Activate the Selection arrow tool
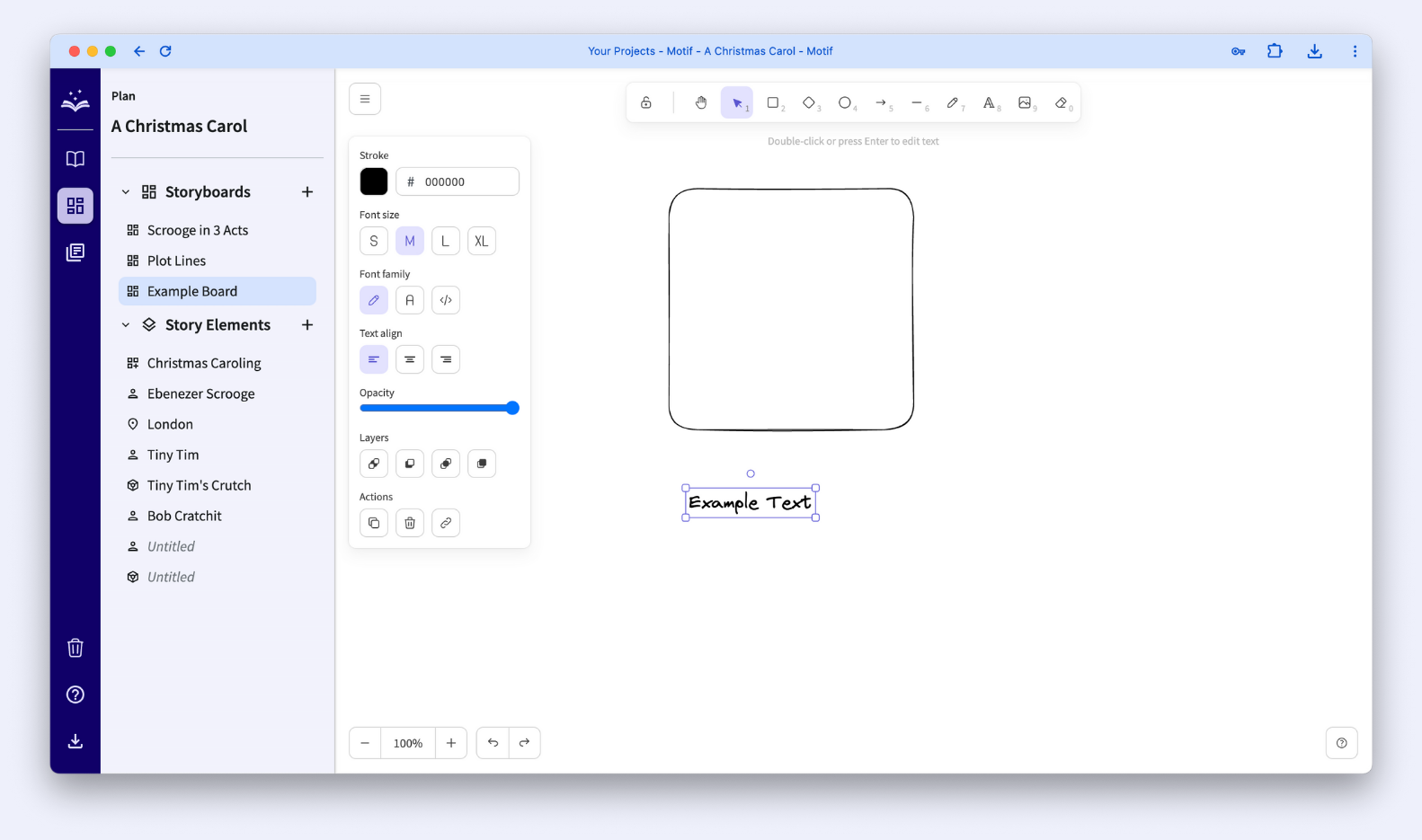1422x840 pixels. tap(737, 103)
